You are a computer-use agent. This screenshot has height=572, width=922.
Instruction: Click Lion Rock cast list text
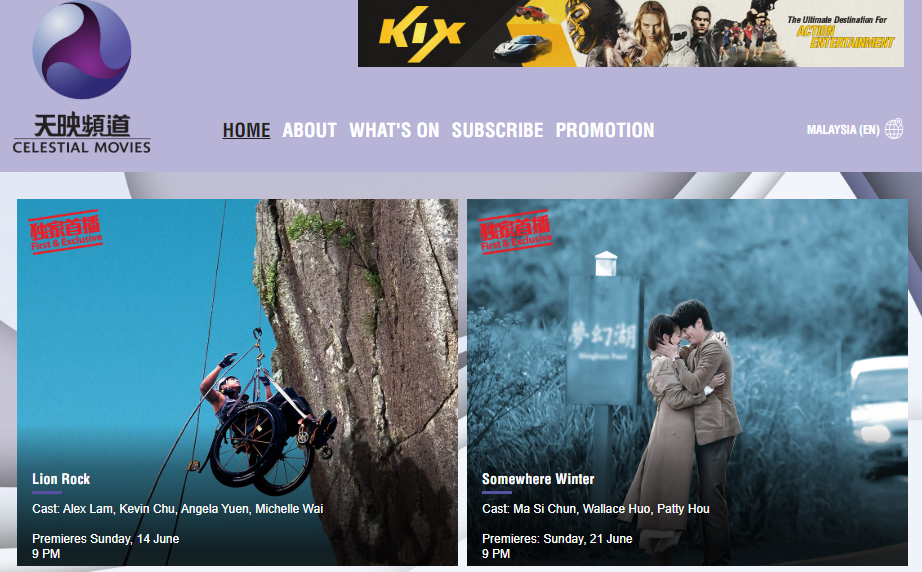tap(178, 509)
